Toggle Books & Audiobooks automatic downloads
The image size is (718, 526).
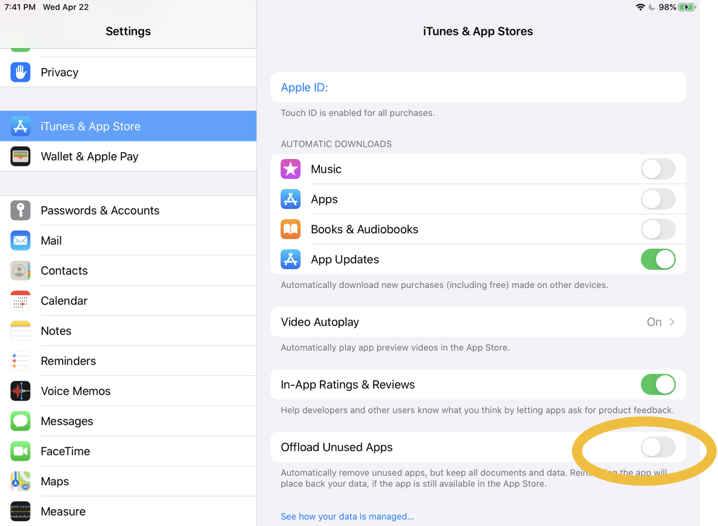tap(657, 229)
